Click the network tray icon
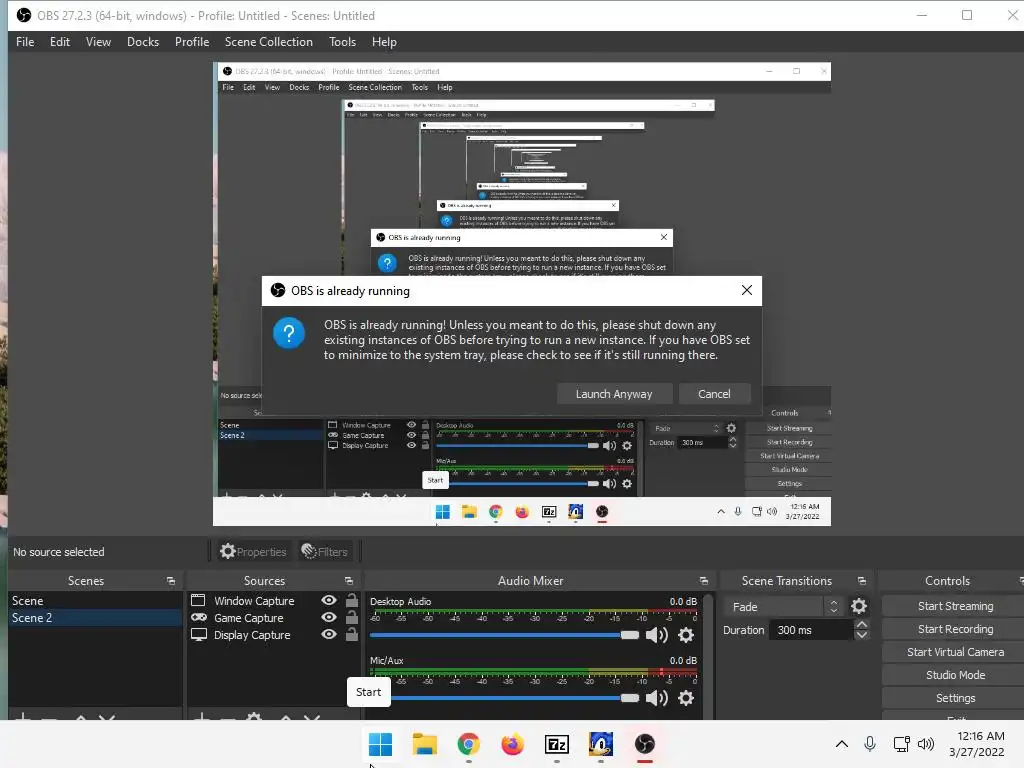1024x768 pixels. [x=901, y=744]
